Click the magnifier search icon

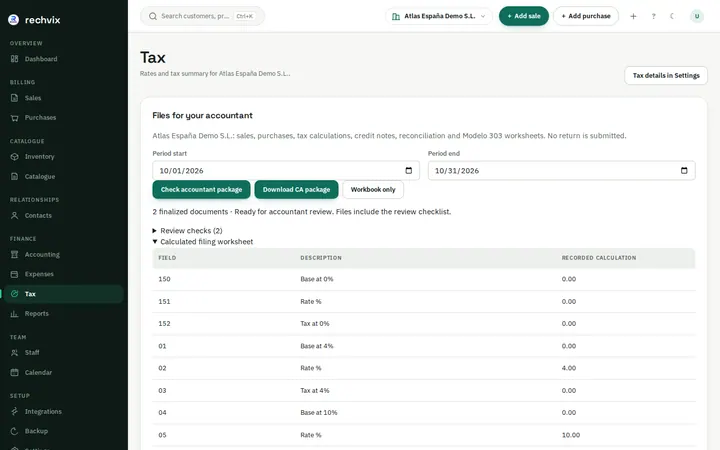coord(153,16)
